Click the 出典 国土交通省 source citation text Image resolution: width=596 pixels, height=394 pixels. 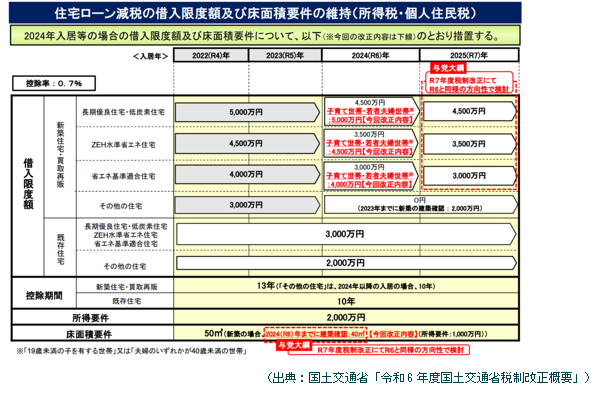click(427, 378)
